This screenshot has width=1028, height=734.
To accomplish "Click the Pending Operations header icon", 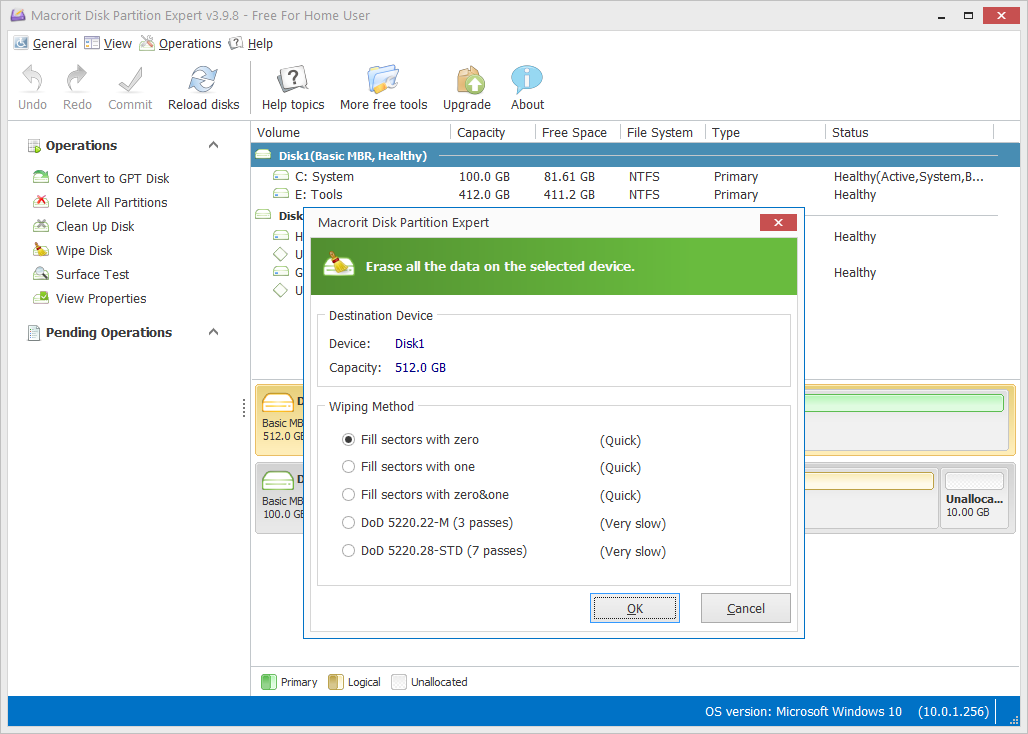I will click(x=33, y=333).
